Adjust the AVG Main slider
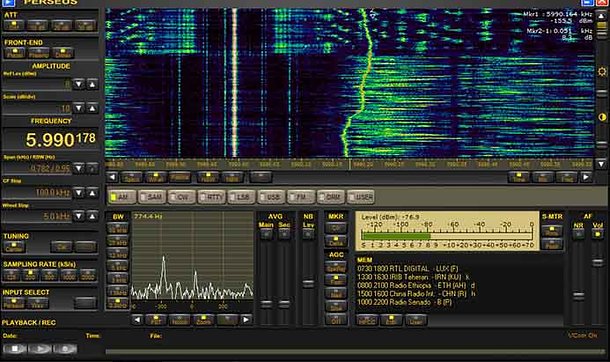Viewport: 610px width, 362px height. point(266,303)
